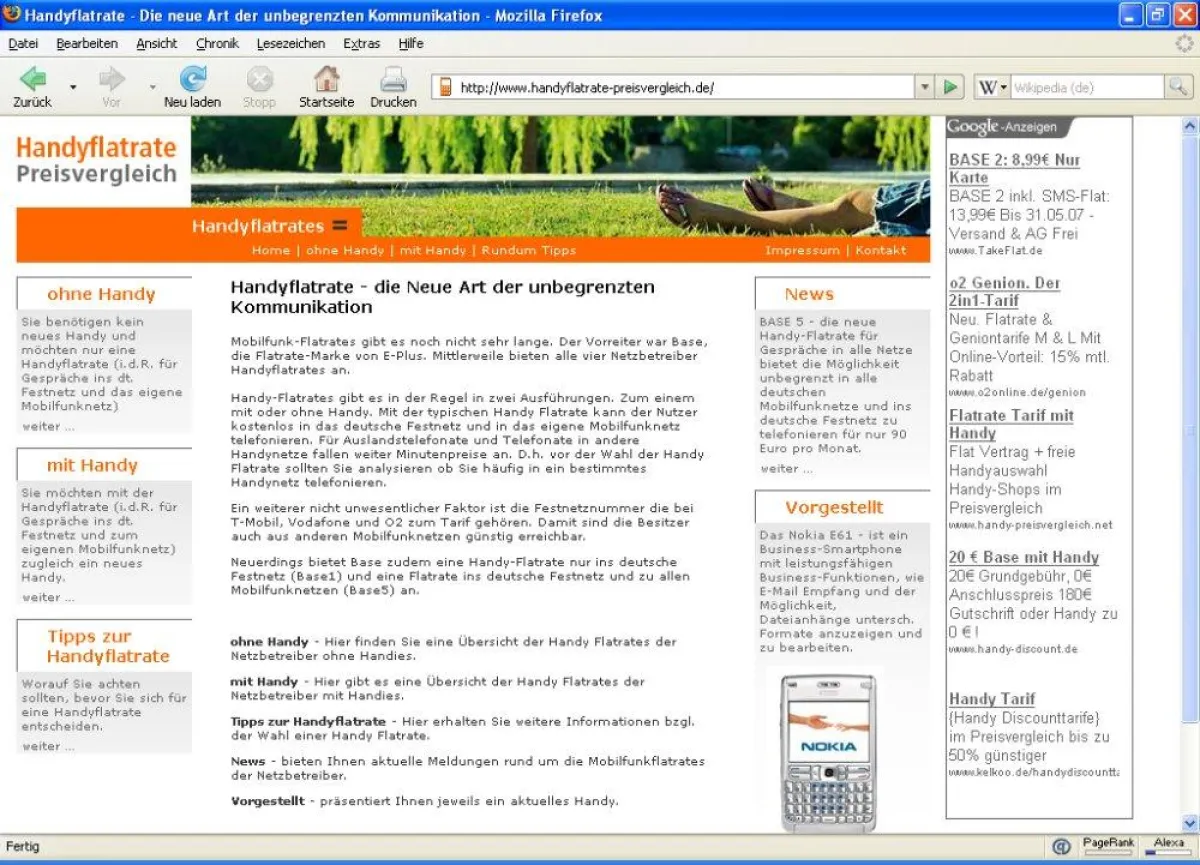Click the Stopp icon in the toolbar
The width and height of the screenshot is (1200, 865).
click(259, 80)
